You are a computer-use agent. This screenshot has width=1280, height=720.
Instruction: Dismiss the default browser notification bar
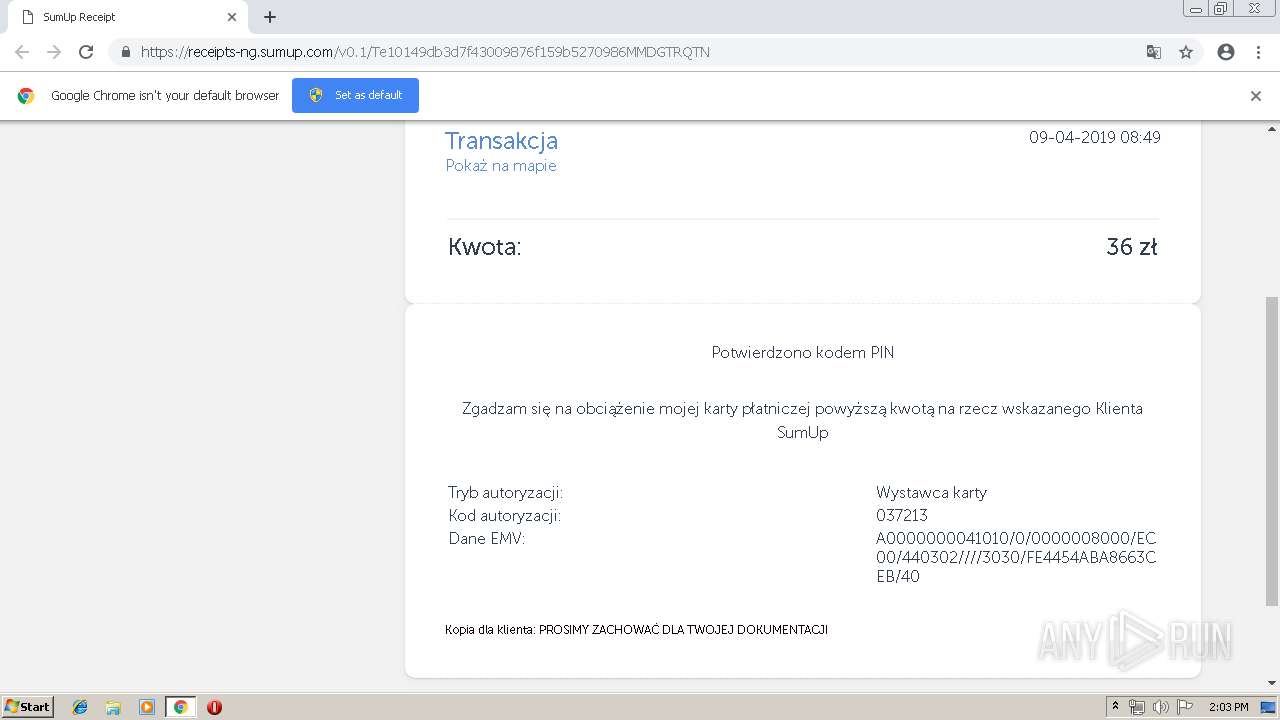[x=1256, y=96]
